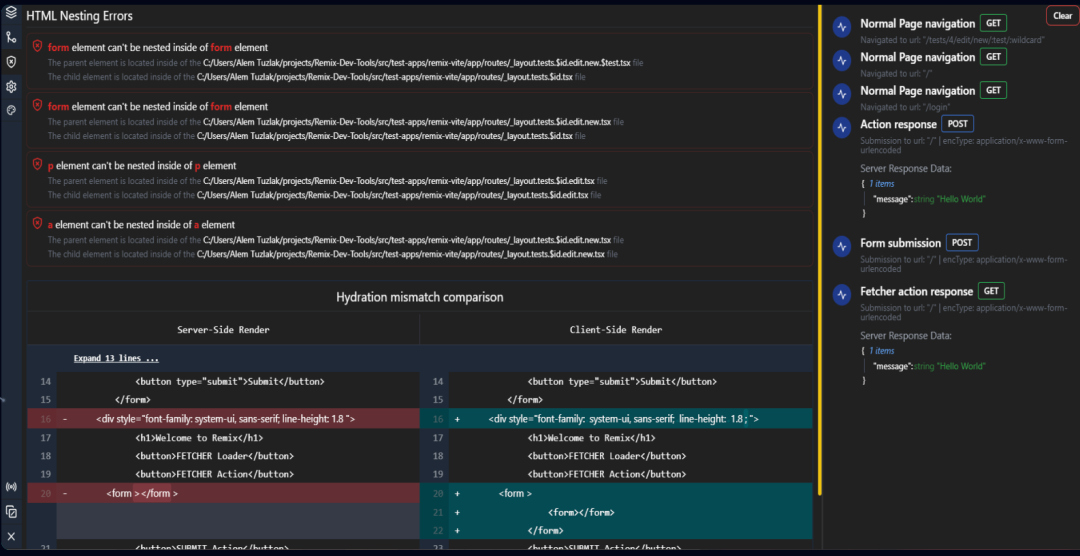Click "p element can't be nested" error title

[142, 166]
